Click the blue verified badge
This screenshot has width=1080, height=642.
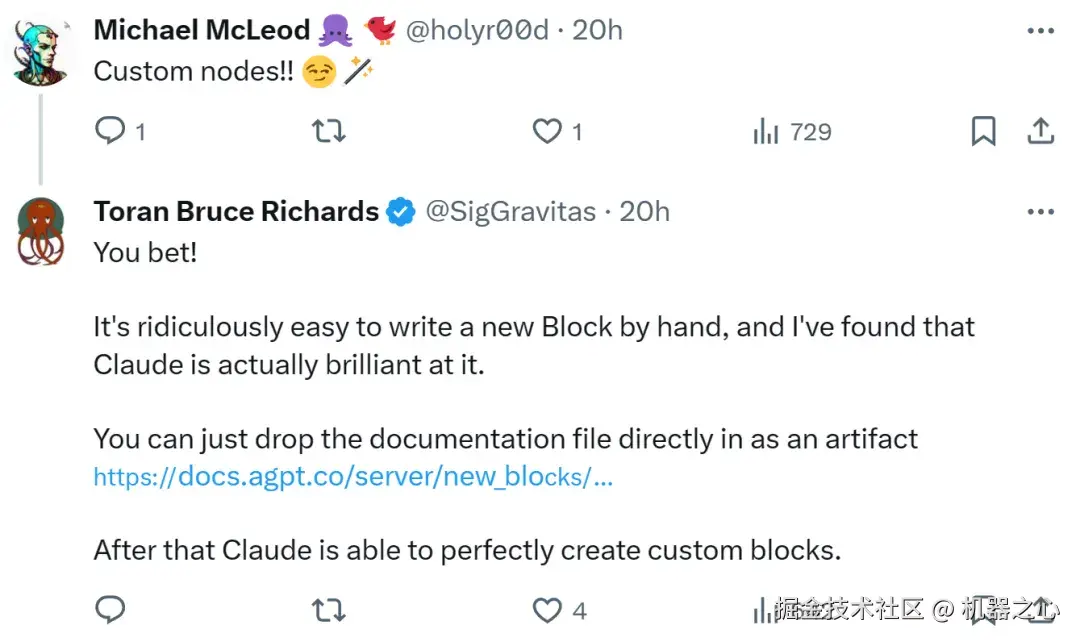tap(401, 212)
